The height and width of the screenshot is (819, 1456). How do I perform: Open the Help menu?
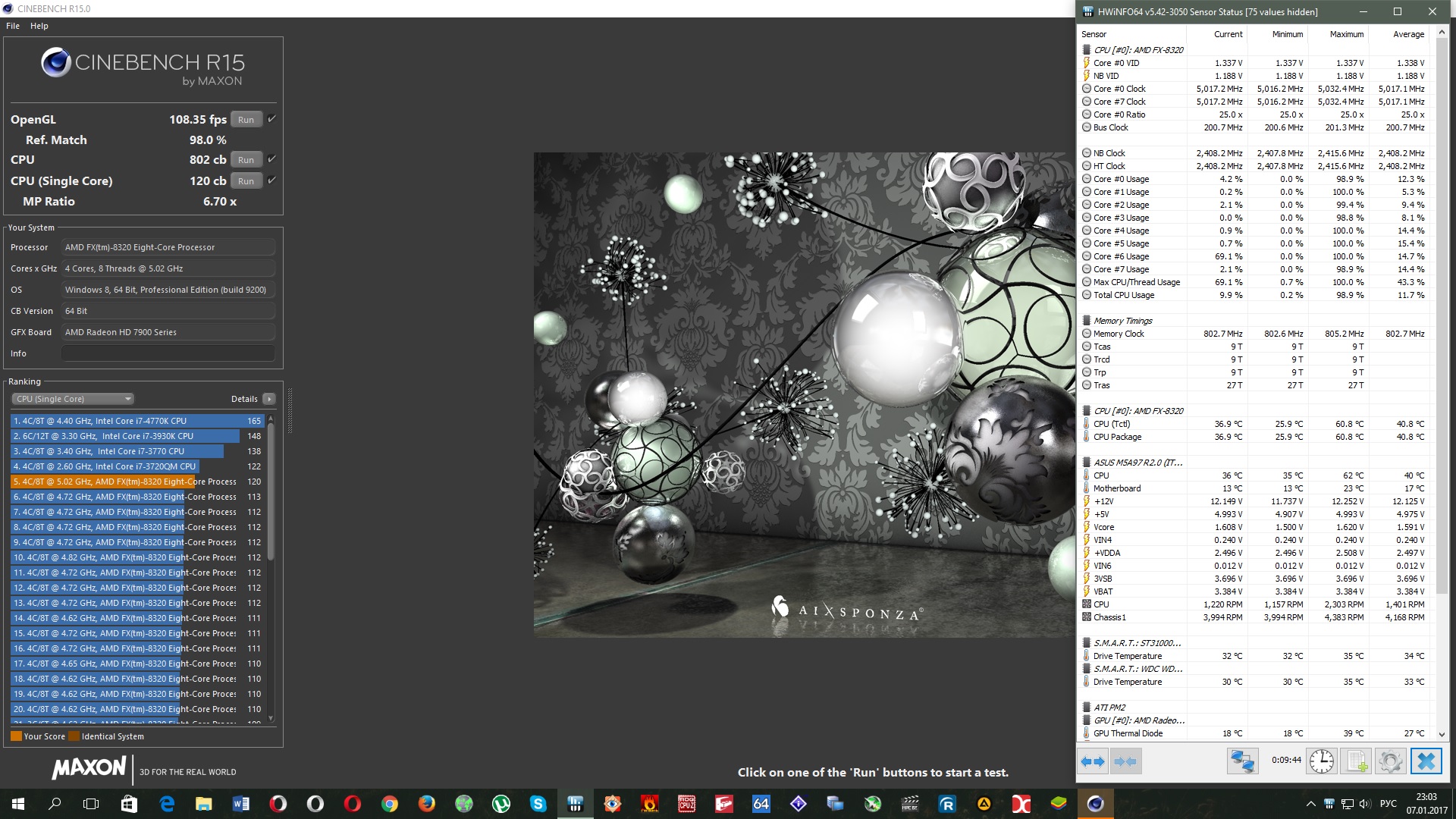39,26
